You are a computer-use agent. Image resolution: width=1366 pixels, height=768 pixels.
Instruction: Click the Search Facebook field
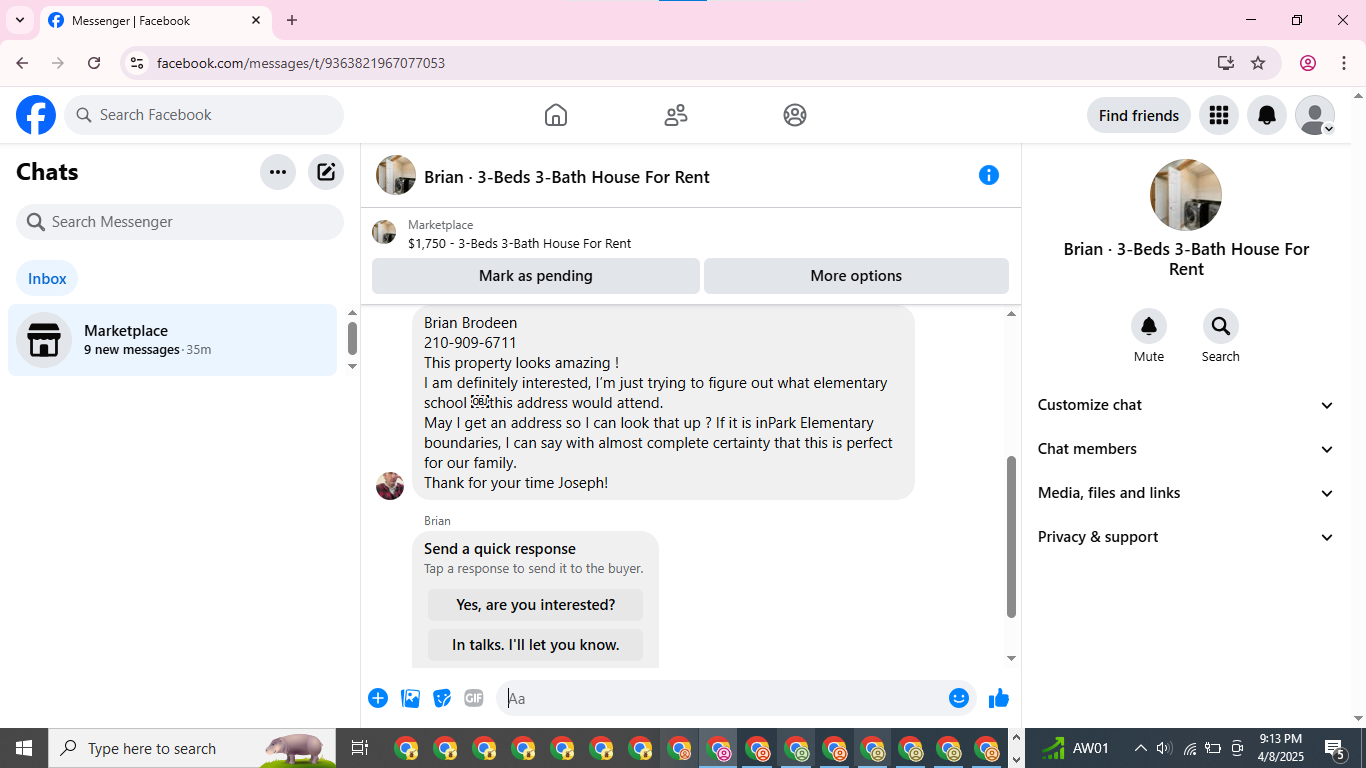pyautogui.click(x=204, y=115)
